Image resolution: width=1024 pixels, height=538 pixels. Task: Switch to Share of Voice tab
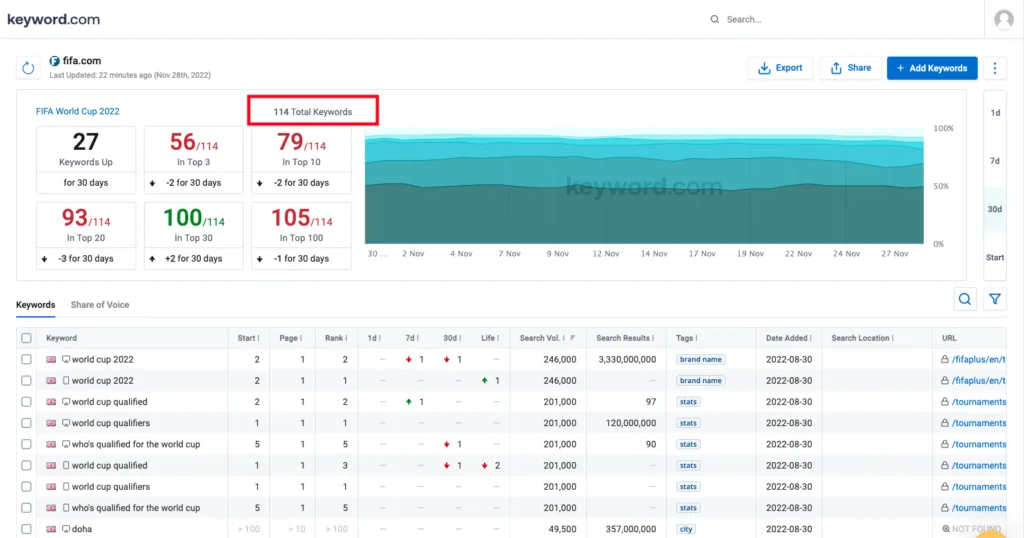point(100,305)
